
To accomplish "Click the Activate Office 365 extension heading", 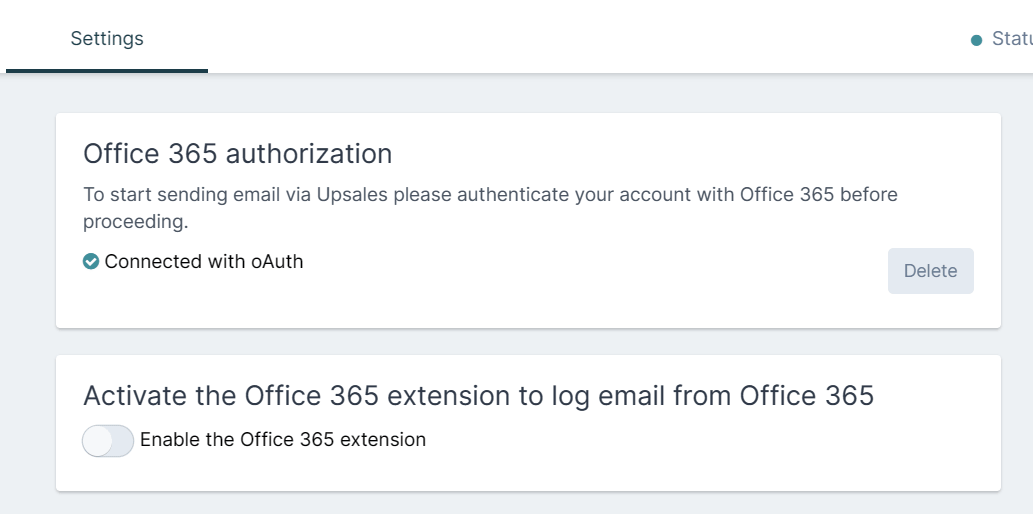I will click(x=478, y=395).
